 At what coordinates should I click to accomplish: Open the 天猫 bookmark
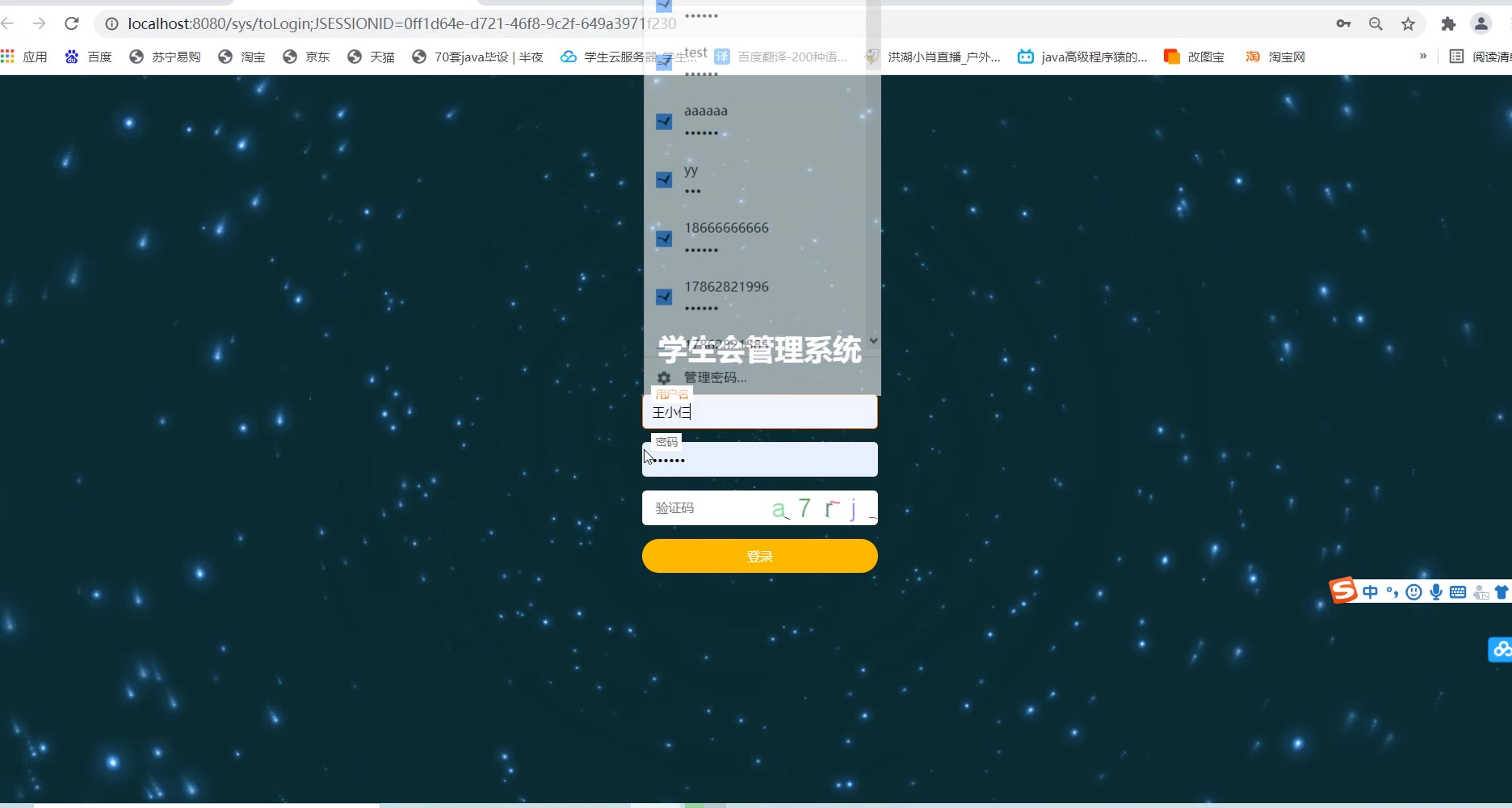[x=371, y=57]
